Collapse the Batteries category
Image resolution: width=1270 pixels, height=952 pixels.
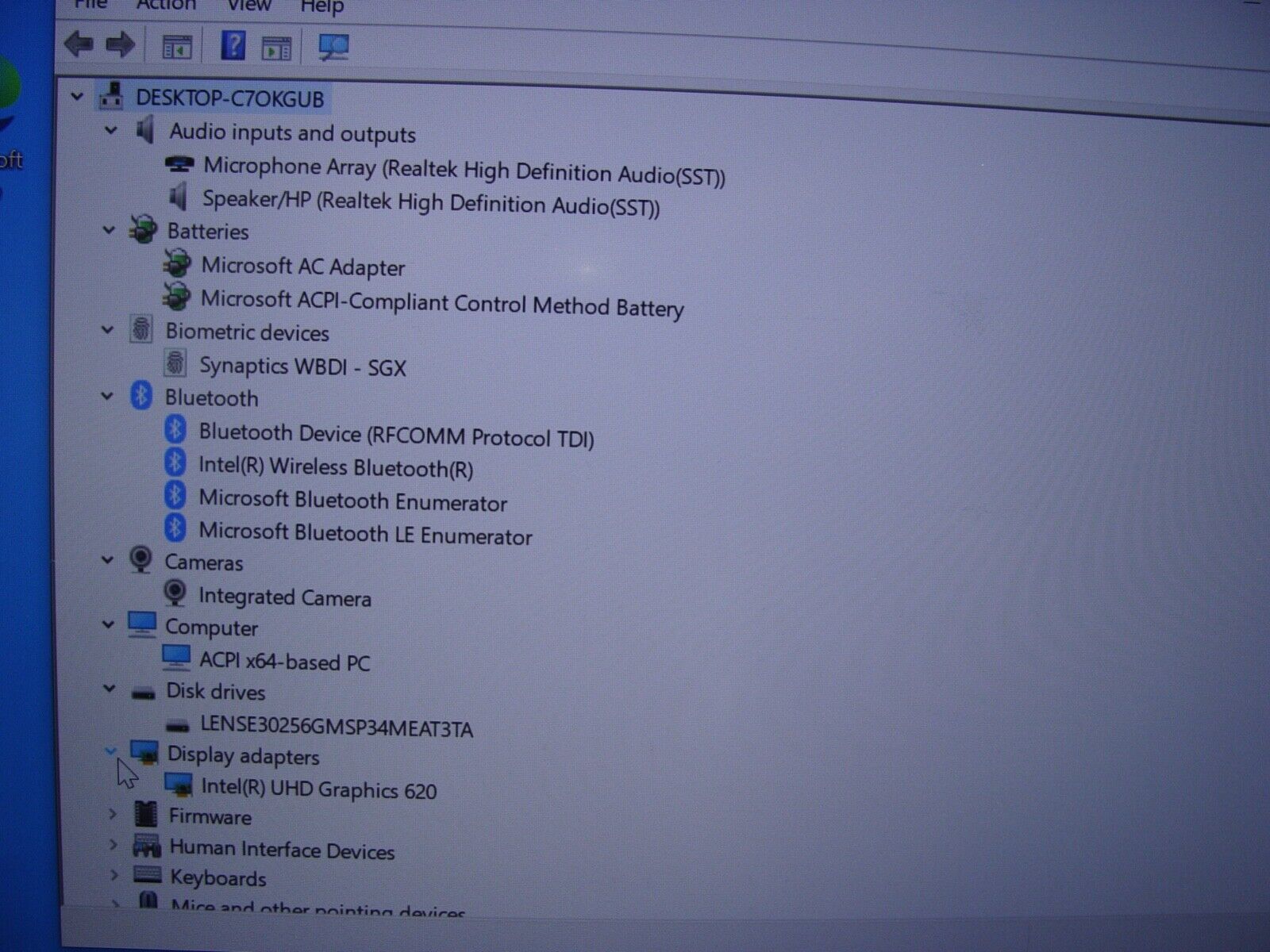[109, 230]
